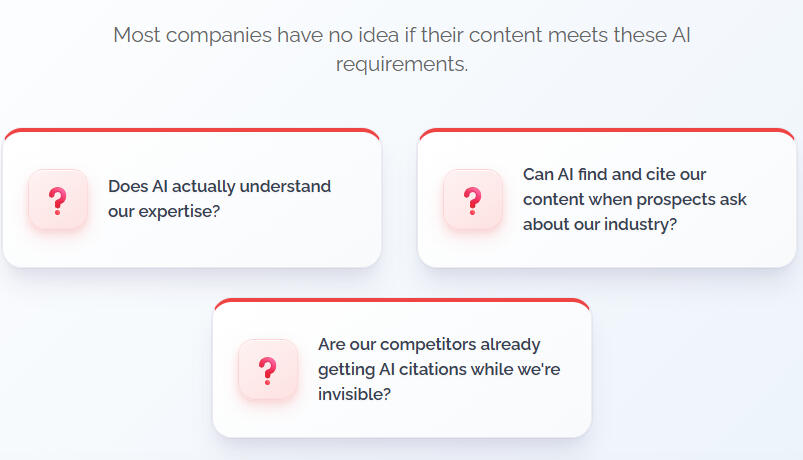Click the red top border of the 'competitors' card
Image resolution: width=803 pixels, height=460 pixels.
(x=401, y=300)
